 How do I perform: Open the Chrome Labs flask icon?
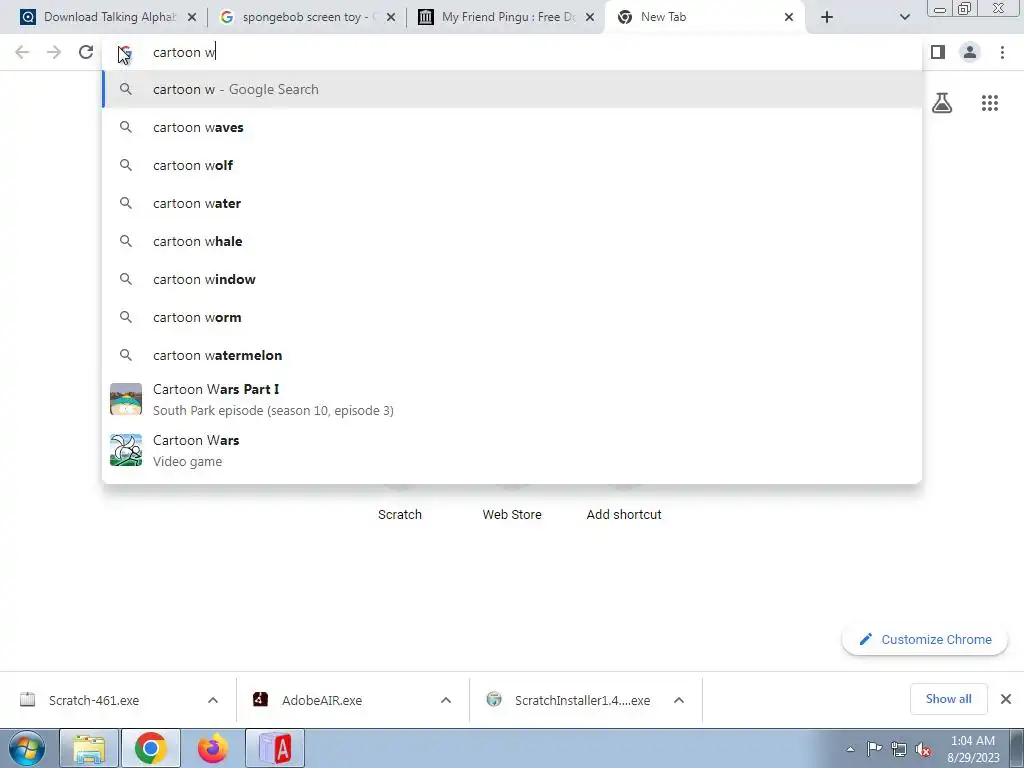point(942,103)
